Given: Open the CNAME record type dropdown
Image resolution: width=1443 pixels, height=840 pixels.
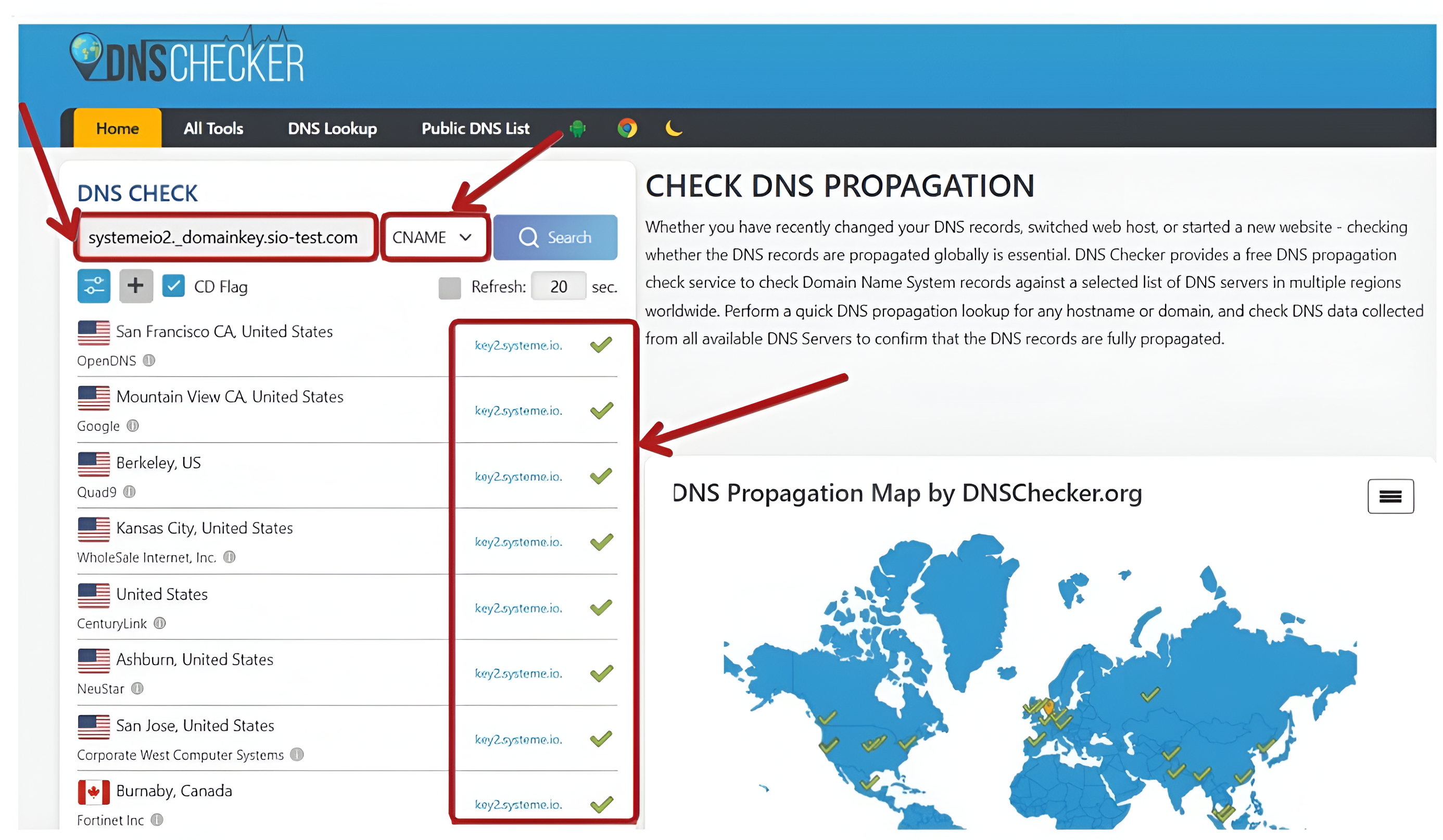Looking at the screenshot, I should pyautogui.click(x=434, y=238).
